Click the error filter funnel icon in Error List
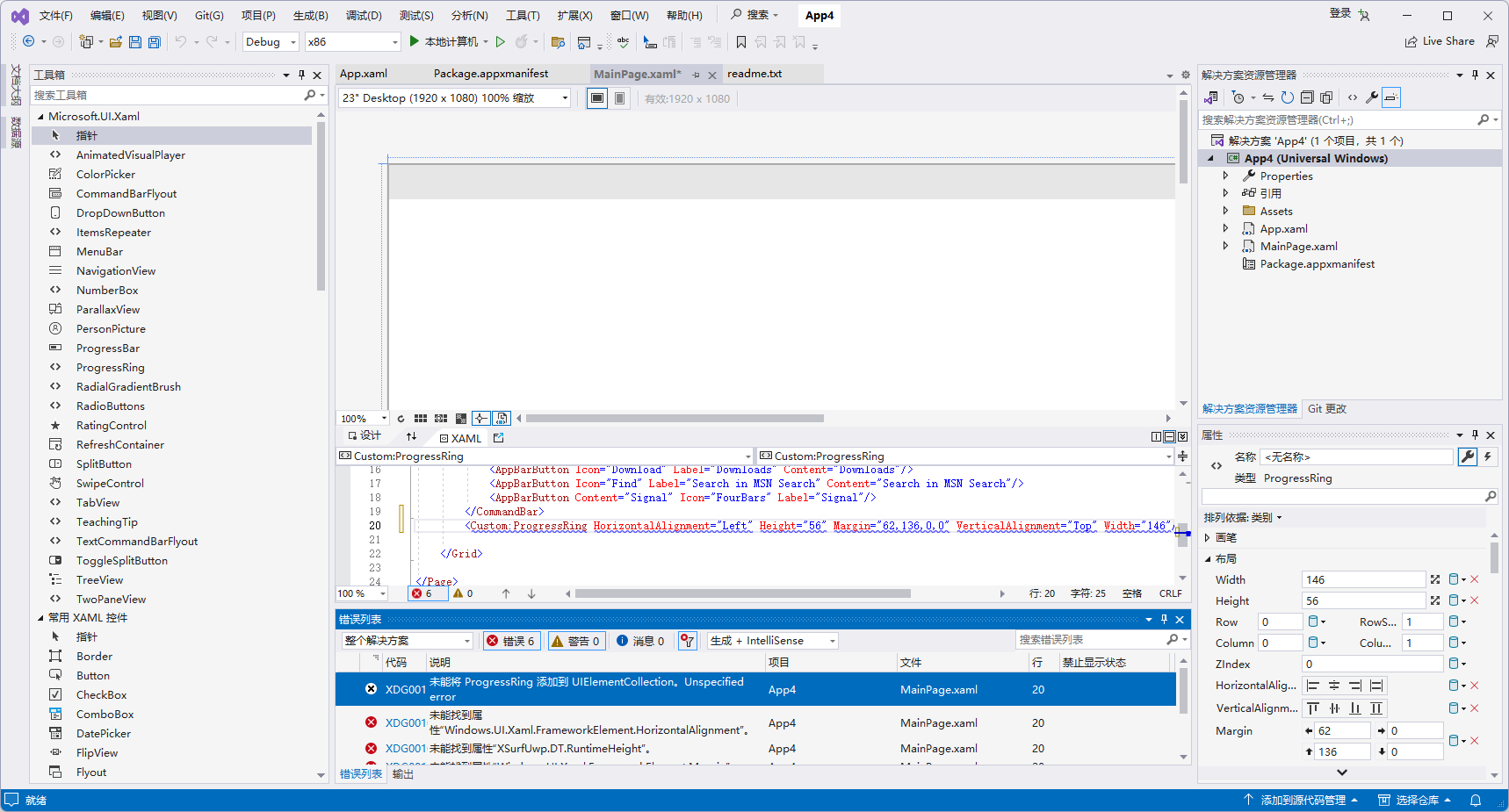The image size is (1509, 812). [x=688, y=641]
